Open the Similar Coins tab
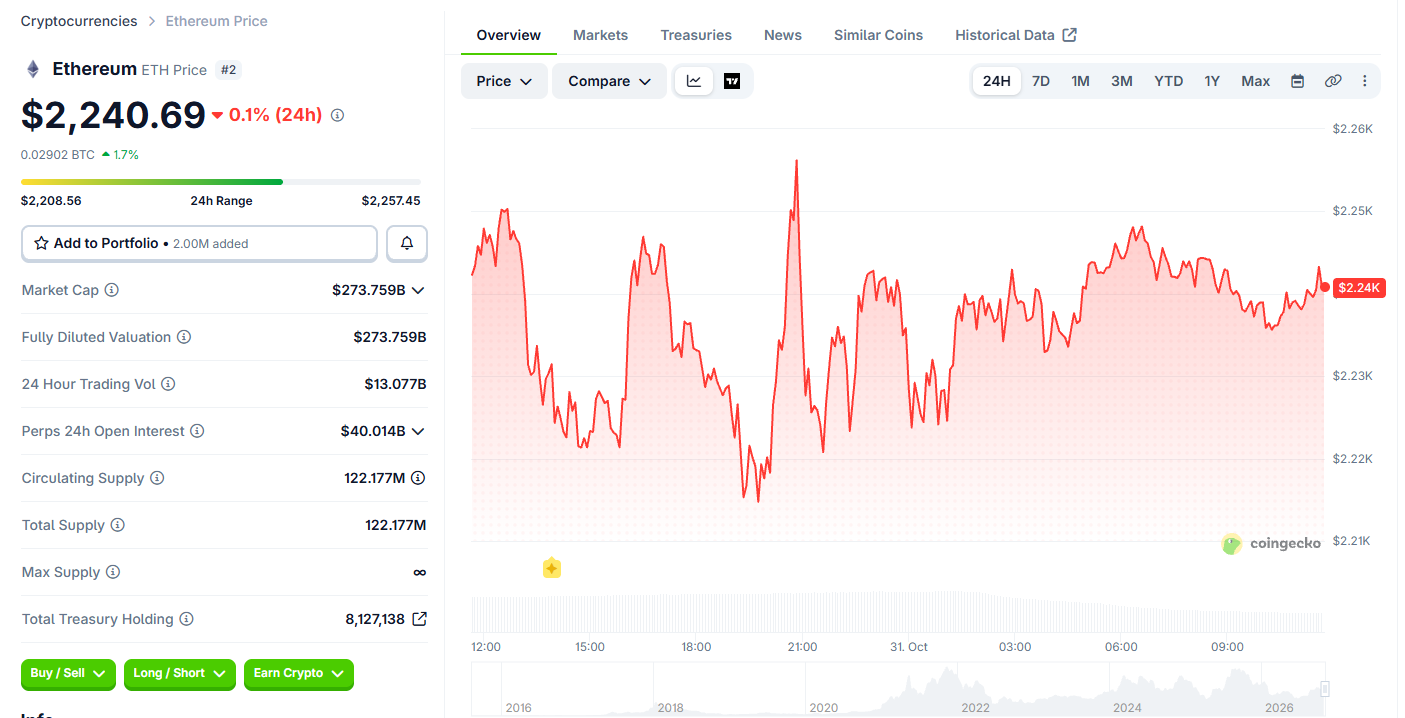Screen dimensions: 1405x718 coord(879,35)
